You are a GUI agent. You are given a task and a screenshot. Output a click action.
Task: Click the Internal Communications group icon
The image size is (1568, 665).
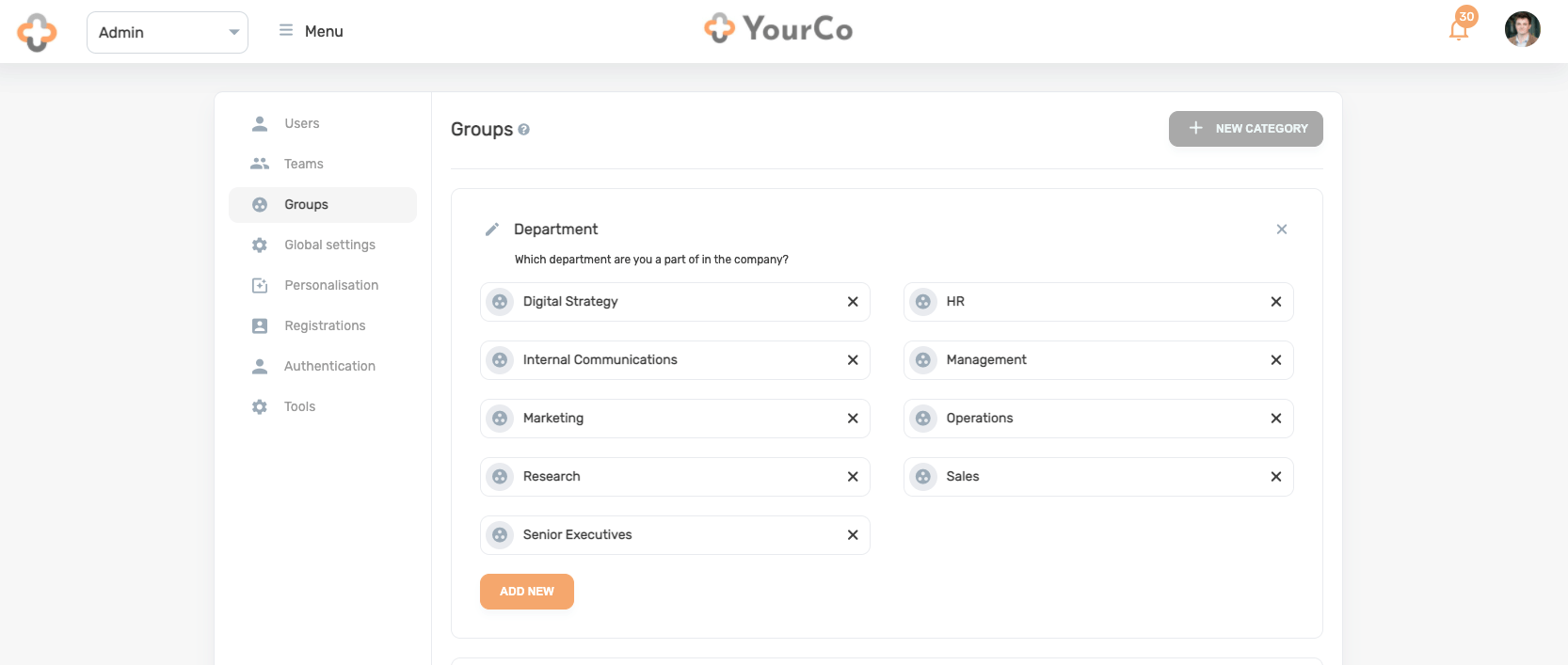click(500, 360)
